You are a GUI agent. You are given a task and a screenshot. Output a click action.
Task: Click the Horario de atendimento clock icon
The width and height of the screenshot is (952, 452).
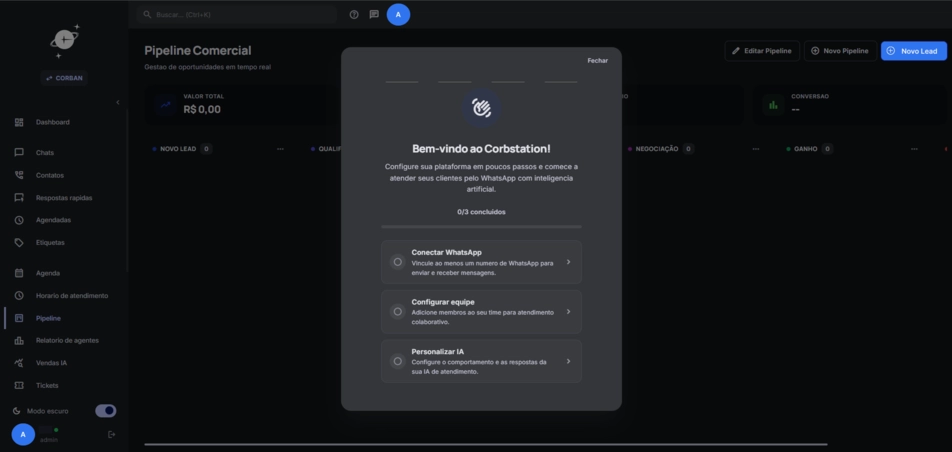point(19,296)
